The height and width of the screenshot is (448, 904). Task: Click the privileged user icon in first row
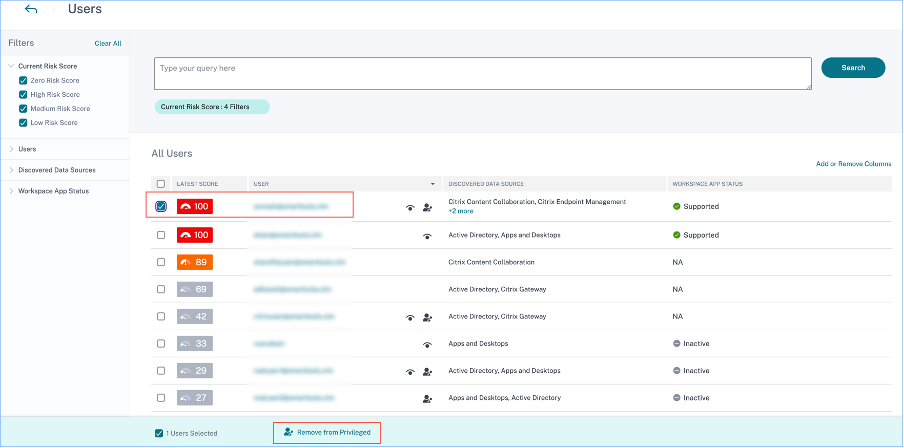click(x=427, y=208)
